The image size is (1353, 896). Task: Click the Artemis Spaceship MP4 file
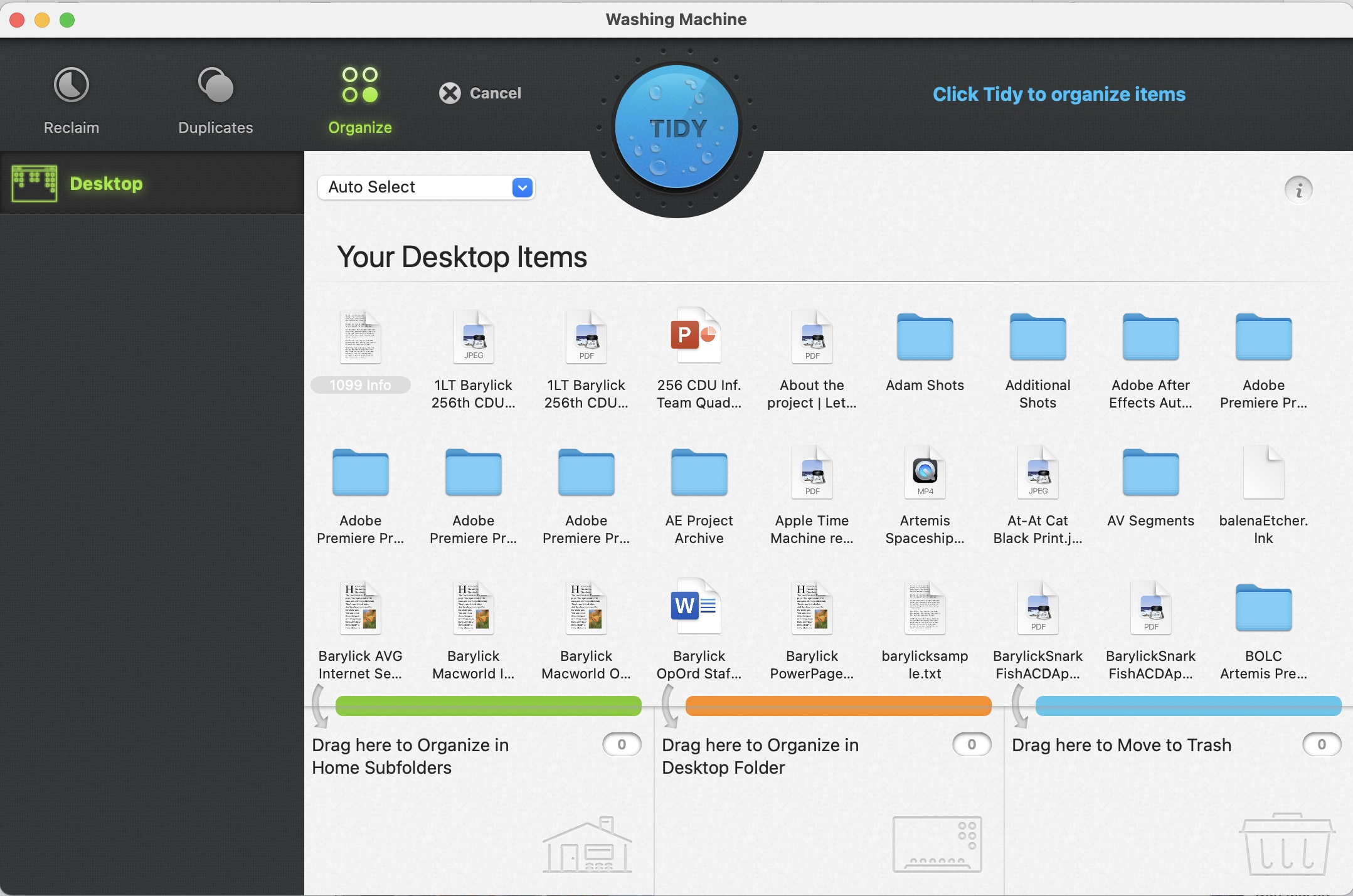coord(925,473)
